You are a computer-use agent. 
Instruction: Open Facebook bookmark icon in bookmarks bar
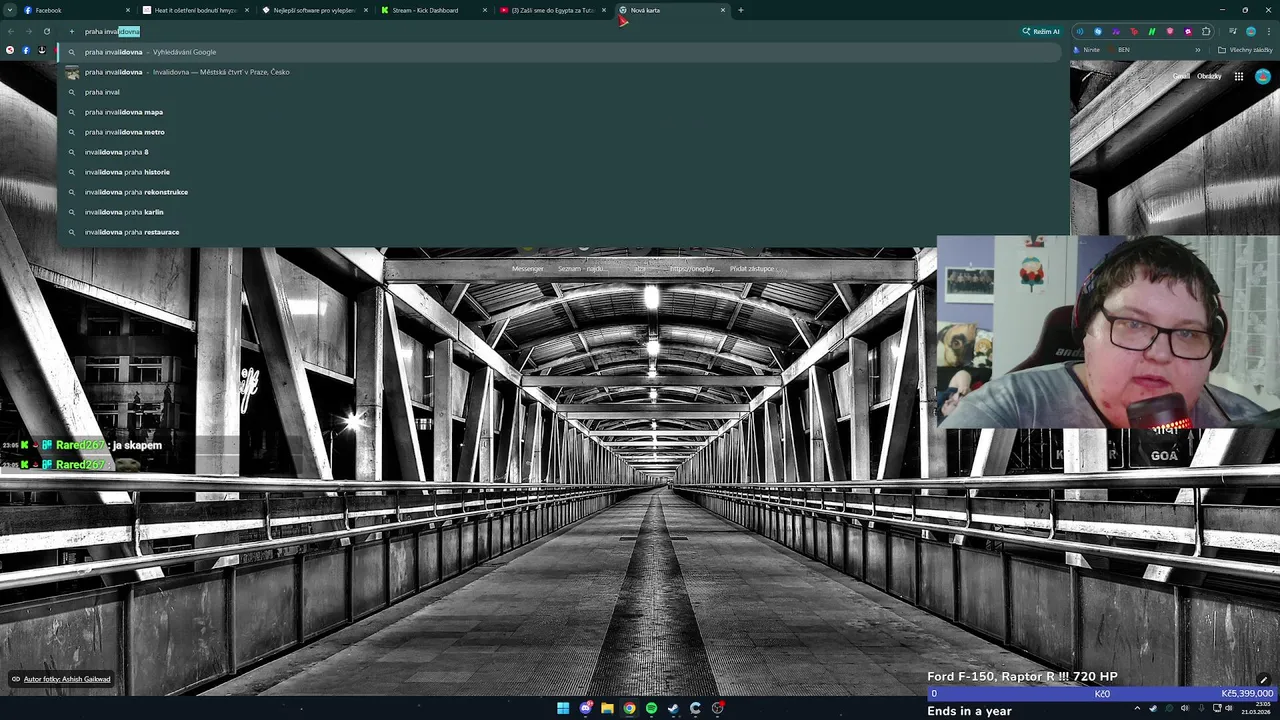click(x=26, y=50)
